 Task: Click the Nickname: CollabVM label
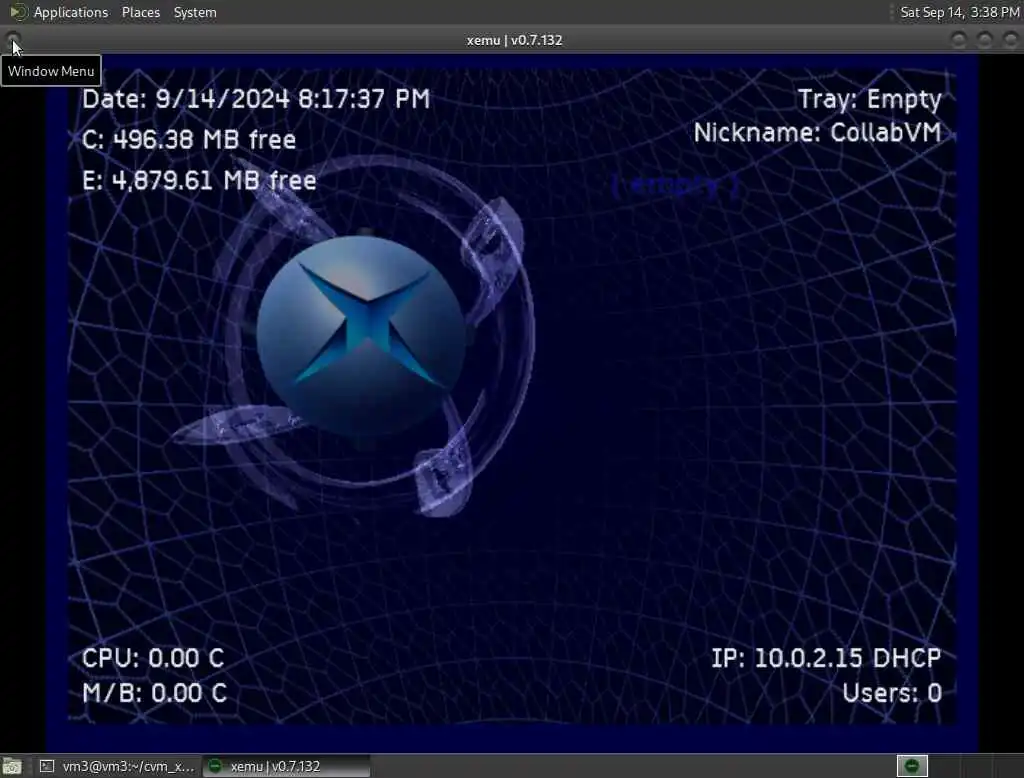click(x=818, y=133)
